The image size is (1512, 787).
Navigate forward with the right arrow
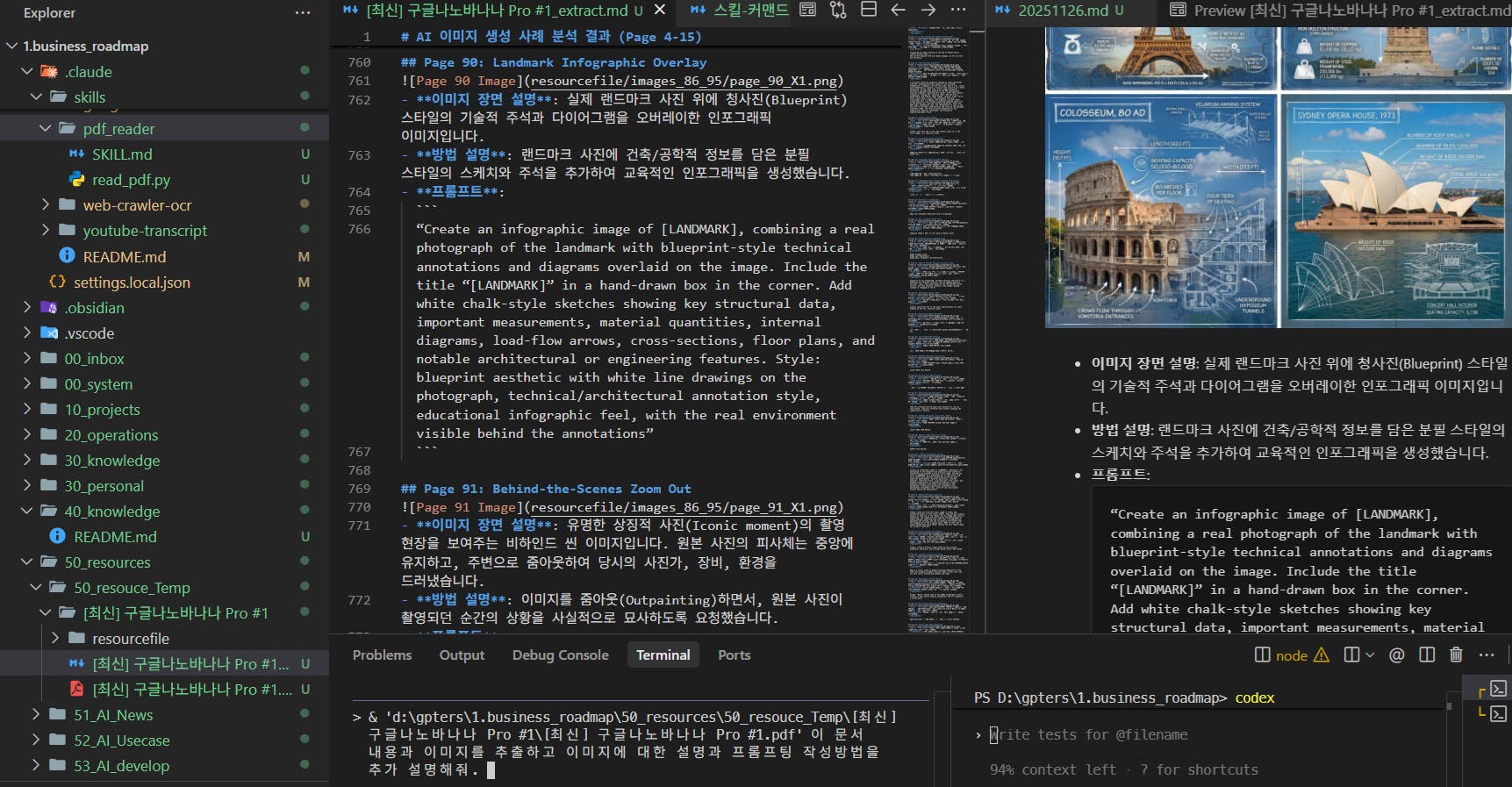coord(928,10)
